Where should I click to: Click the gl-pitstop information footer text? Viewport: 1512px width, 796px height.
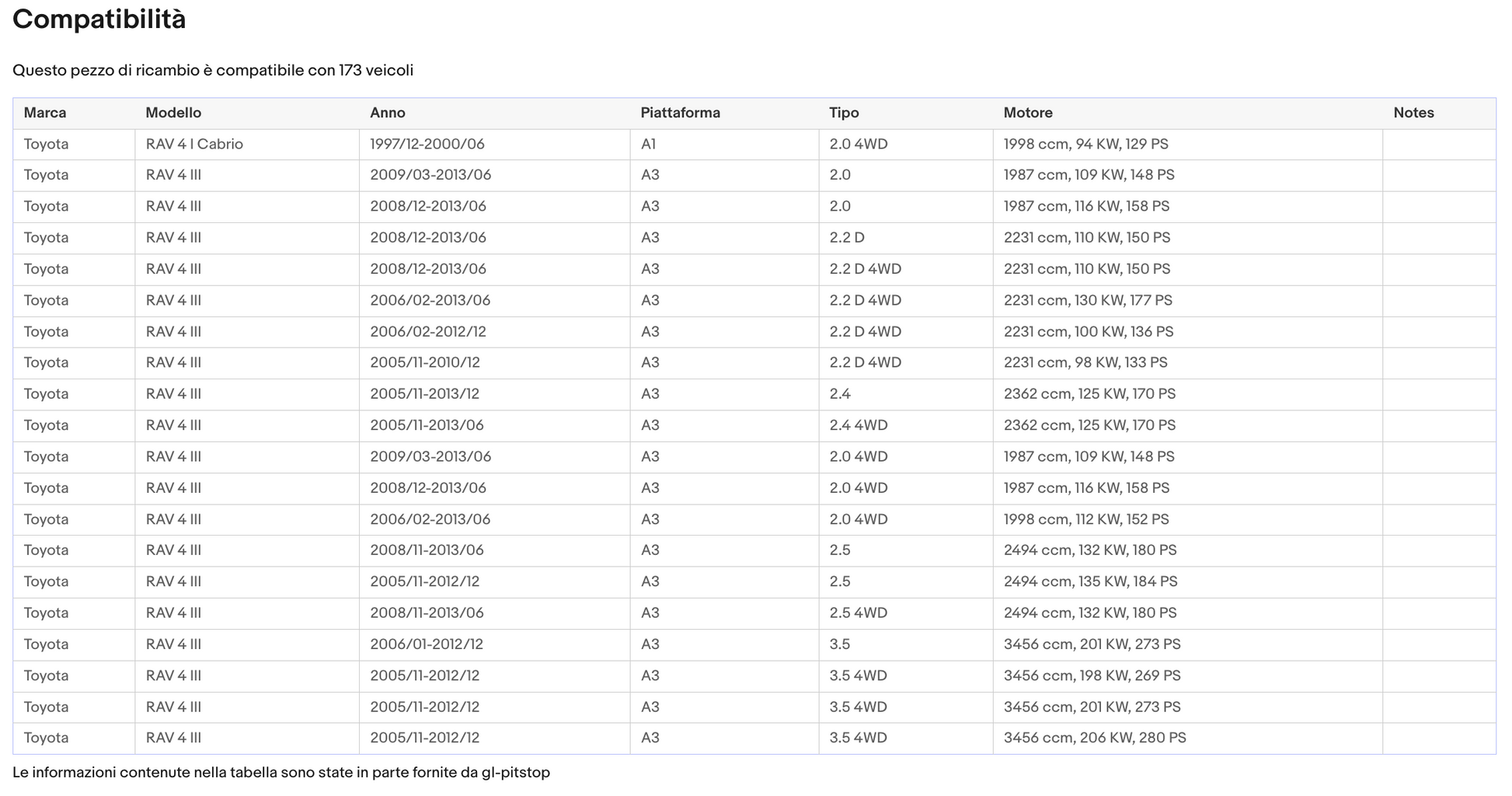(x=281, y=773)
